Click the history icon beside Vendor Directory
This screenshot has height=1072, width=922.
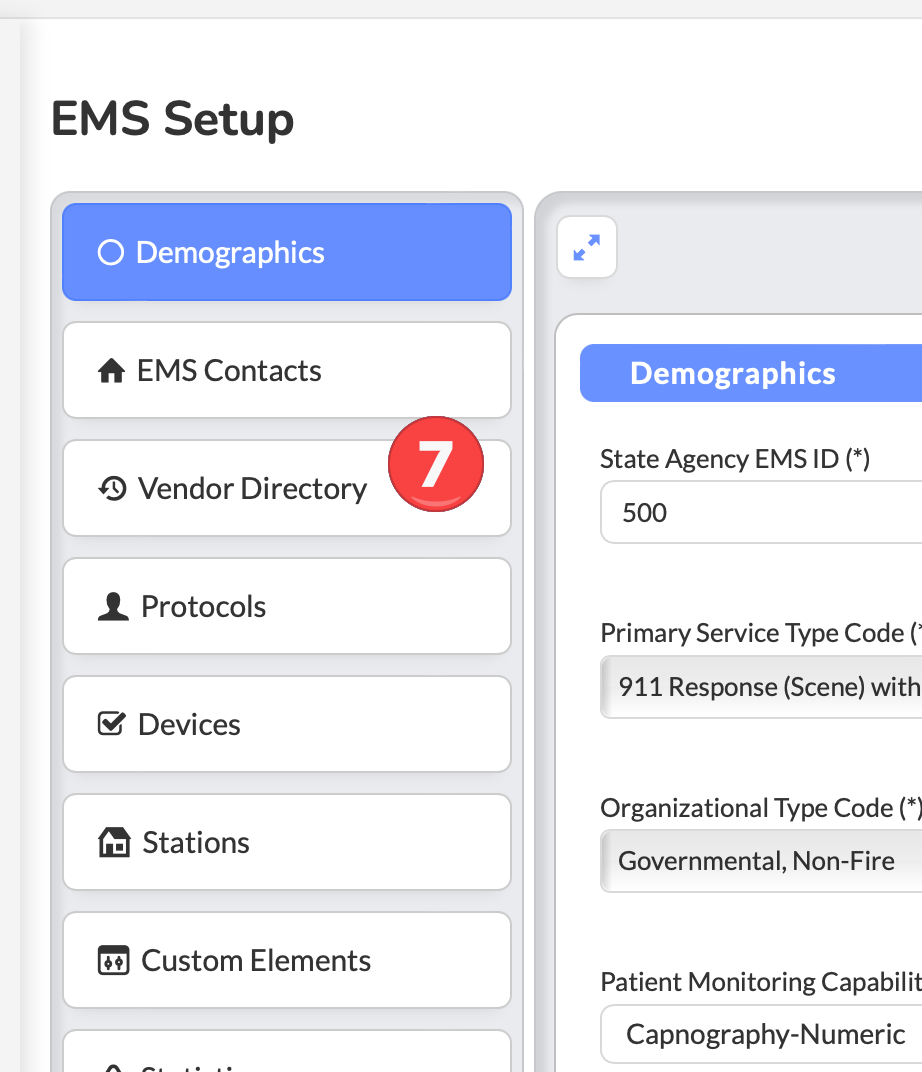pyautogui.click(x=112, y=488)
